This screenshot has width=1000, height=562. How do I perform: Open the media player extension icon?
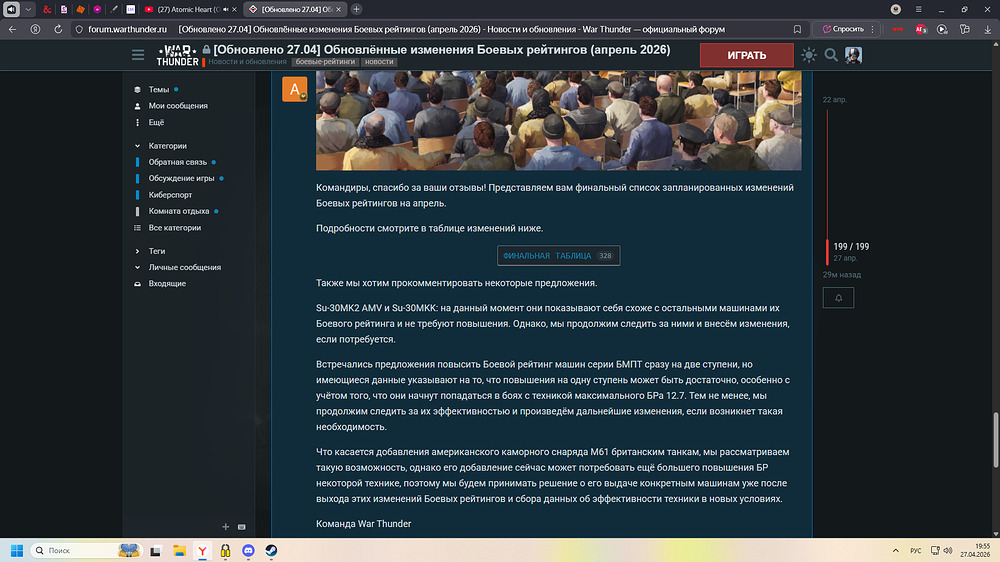(942, 29)
